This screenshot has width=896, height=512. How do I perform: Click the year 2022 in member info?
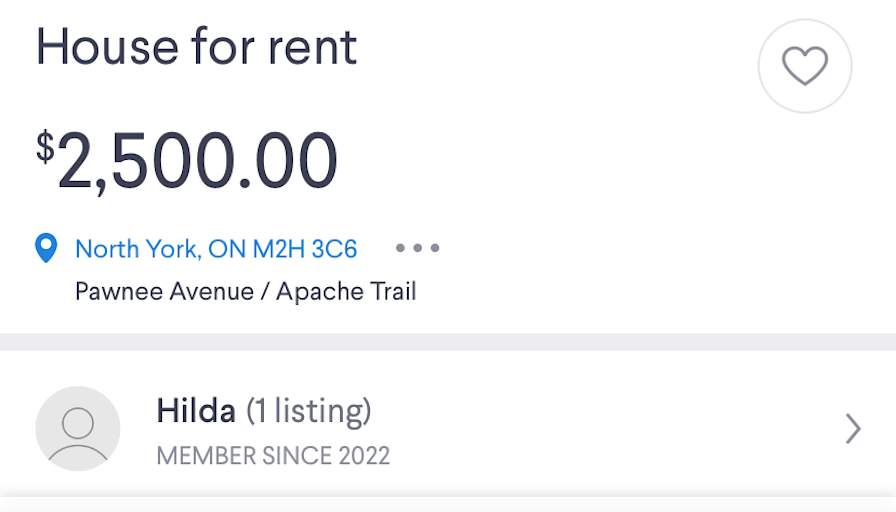tap(361, 456)
